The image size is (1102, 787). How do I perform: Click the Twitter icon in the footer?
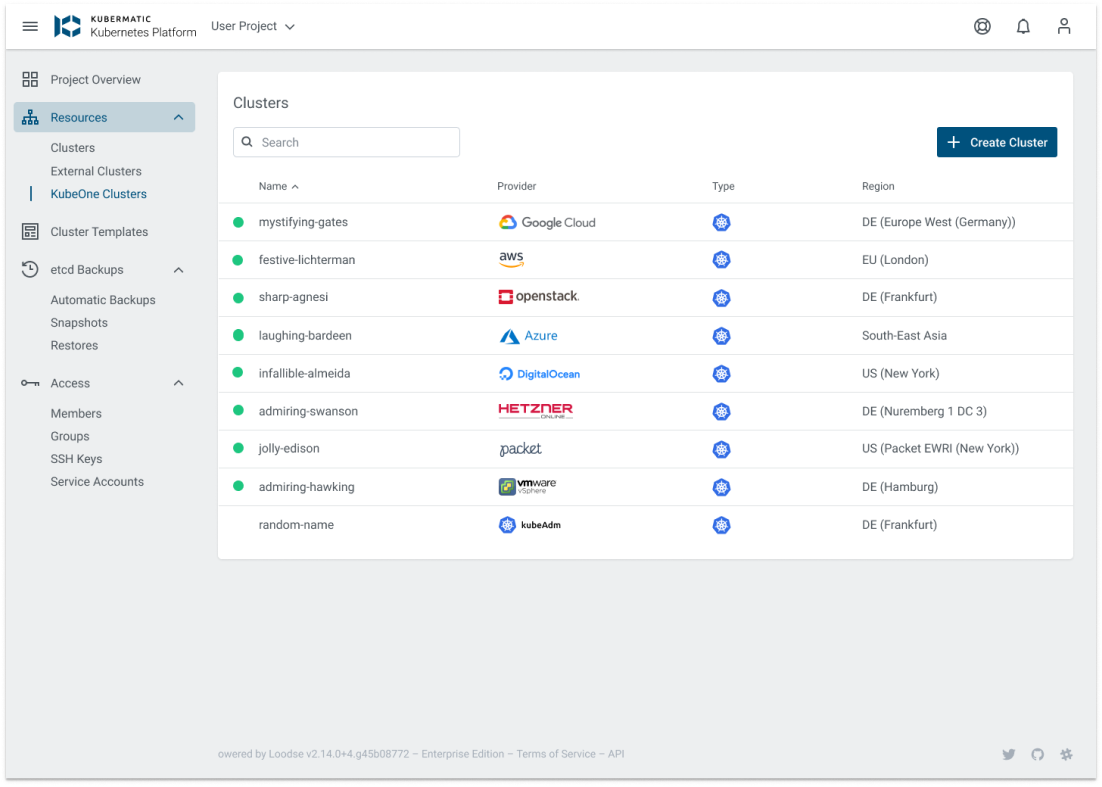coord(1009,754)
